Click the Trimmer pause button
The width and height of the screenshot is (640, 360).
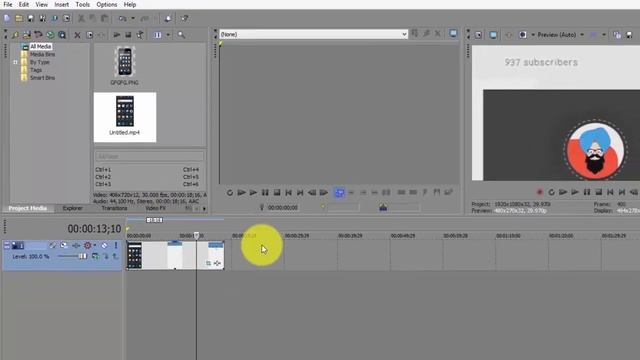point(265,192)
